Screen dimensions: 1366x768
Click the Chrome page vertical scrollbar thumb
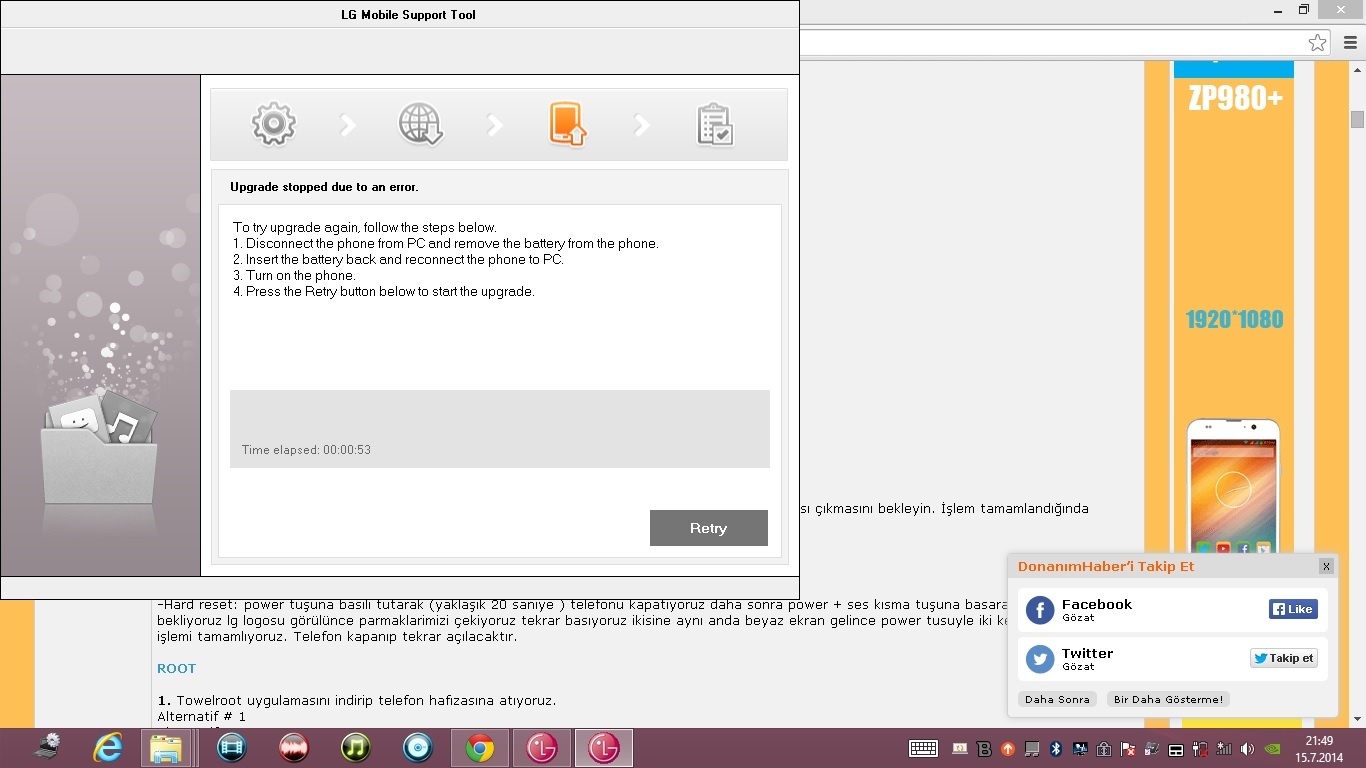(x=1357, y=119)
